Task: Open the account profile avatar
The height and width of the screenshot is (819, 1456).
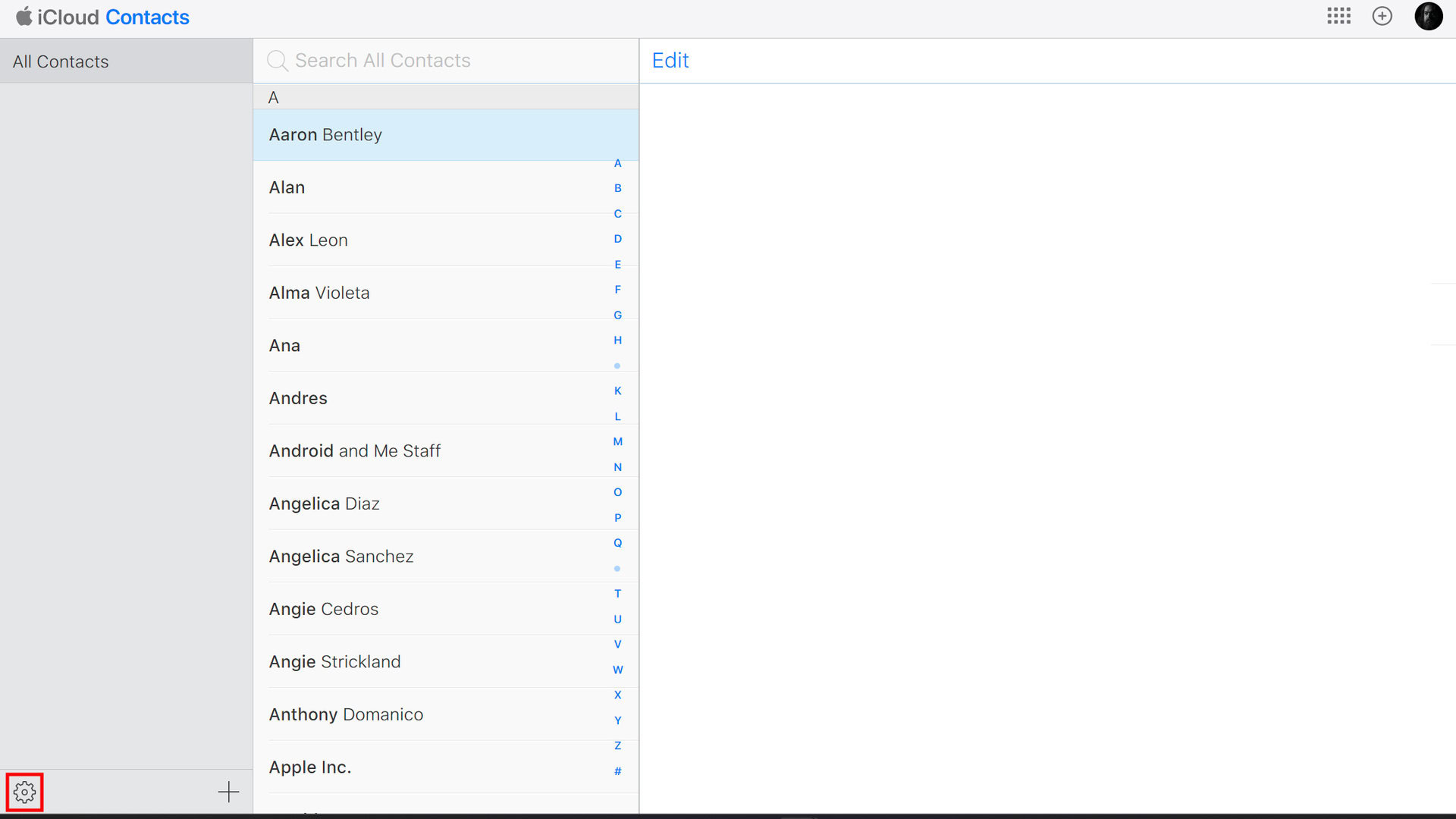Action: tap(1428, 16)
